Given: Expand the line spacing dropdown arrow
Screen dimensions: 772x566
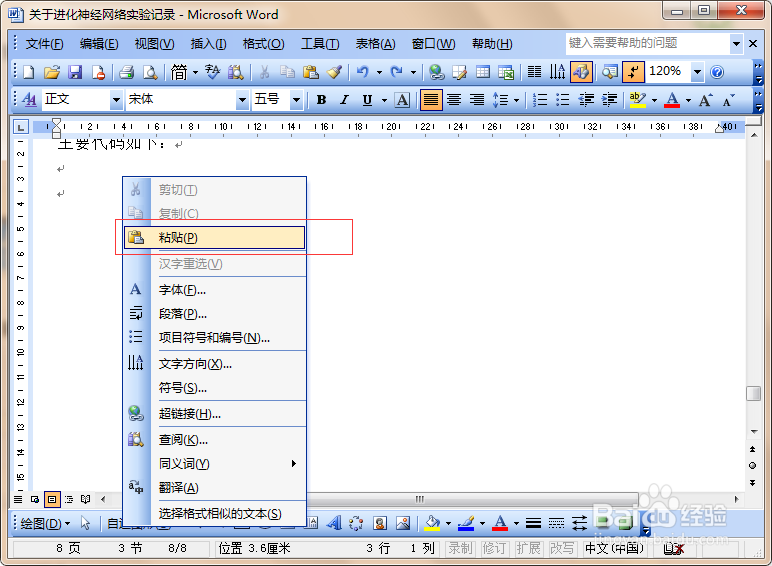Looking at the screenshot, I should (516, 100).
